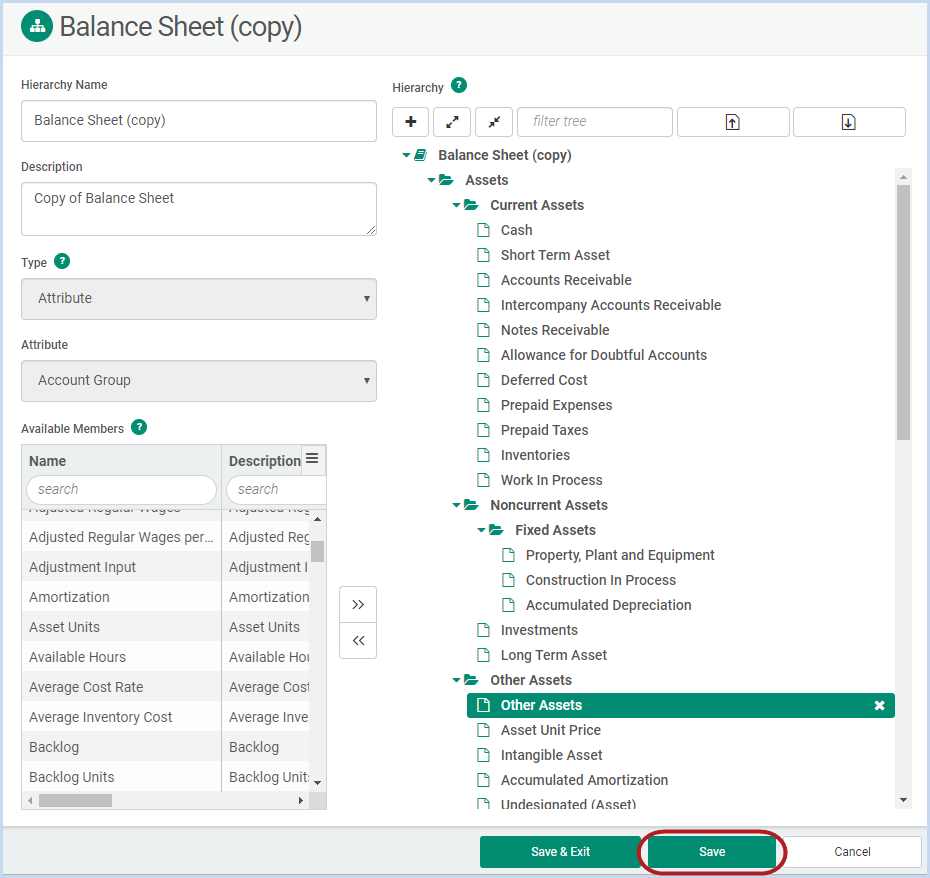Click the Save button
Image resolution: width=930 pixels, height=878 pixels.
click(x=712, y=852)
